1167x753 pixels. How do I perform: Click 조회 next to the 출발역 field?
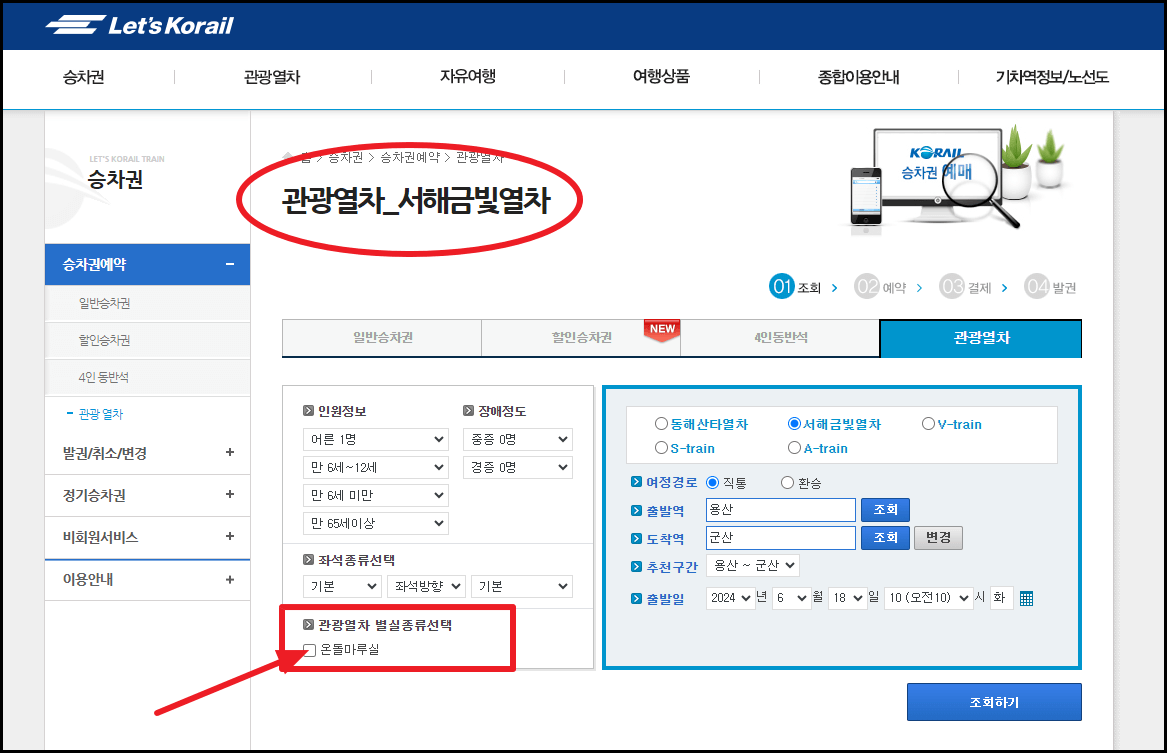coord(886,510)
